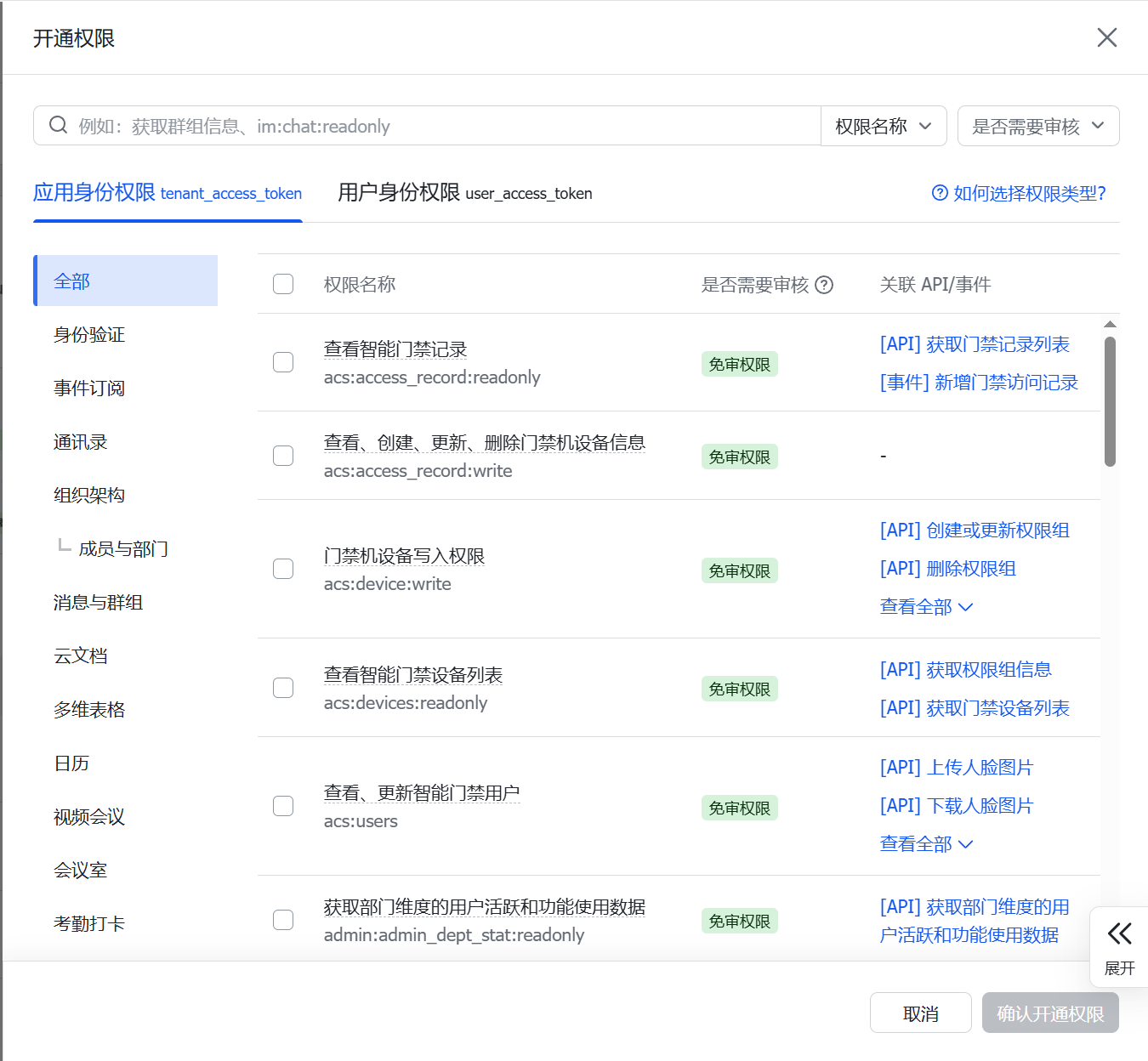Click the 取消 button
The image size is (1148, 1061).
pos(920,1013)
